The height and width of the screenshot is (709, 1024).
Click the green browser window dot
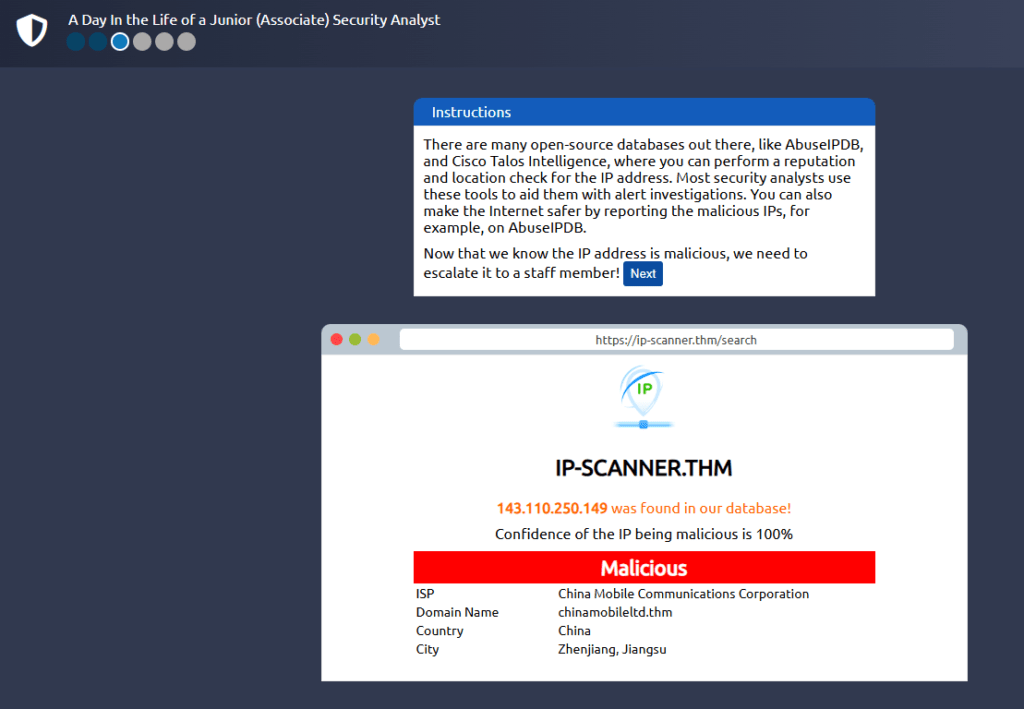click(x=355, y=340)
